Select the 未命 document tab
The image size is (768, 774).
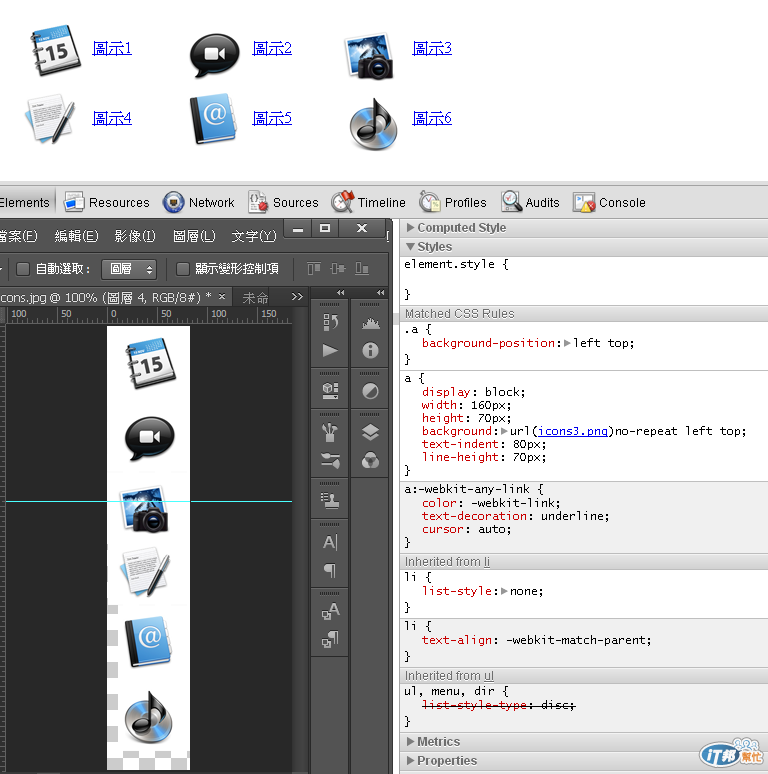[255, 298]
